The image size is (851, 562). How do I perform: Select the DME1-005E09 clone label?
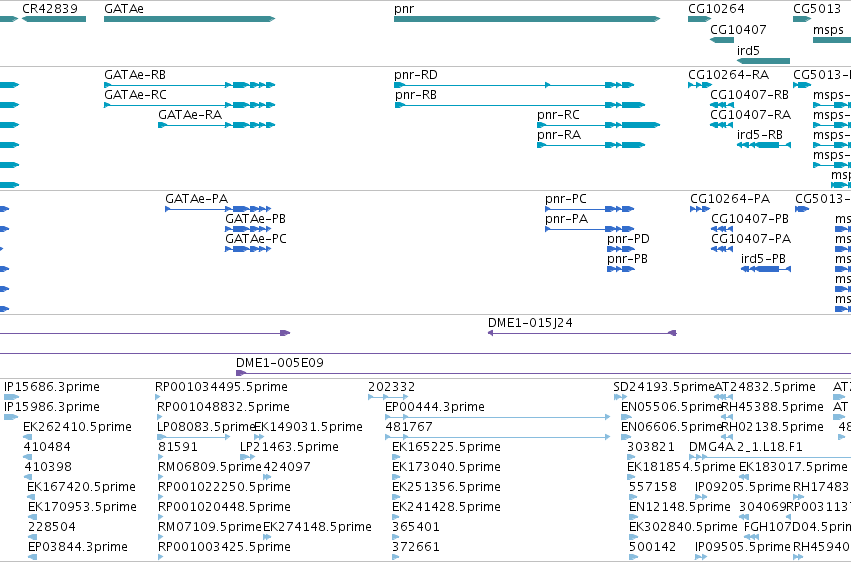[x=280, y=363]
